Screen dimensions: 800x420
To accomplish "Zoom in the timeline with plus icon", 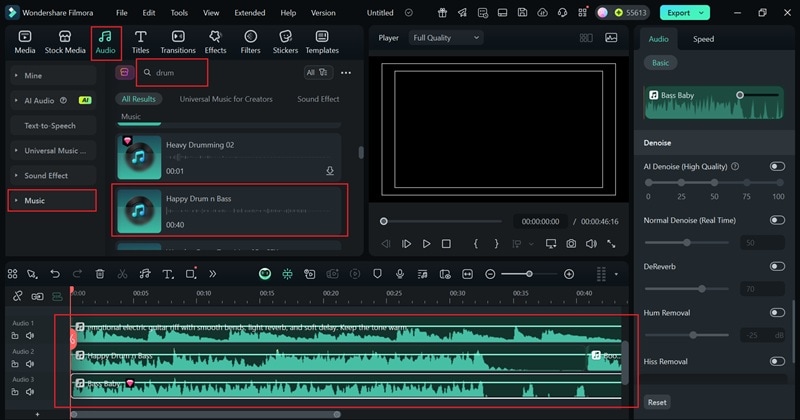I will (x=569, y=274).
